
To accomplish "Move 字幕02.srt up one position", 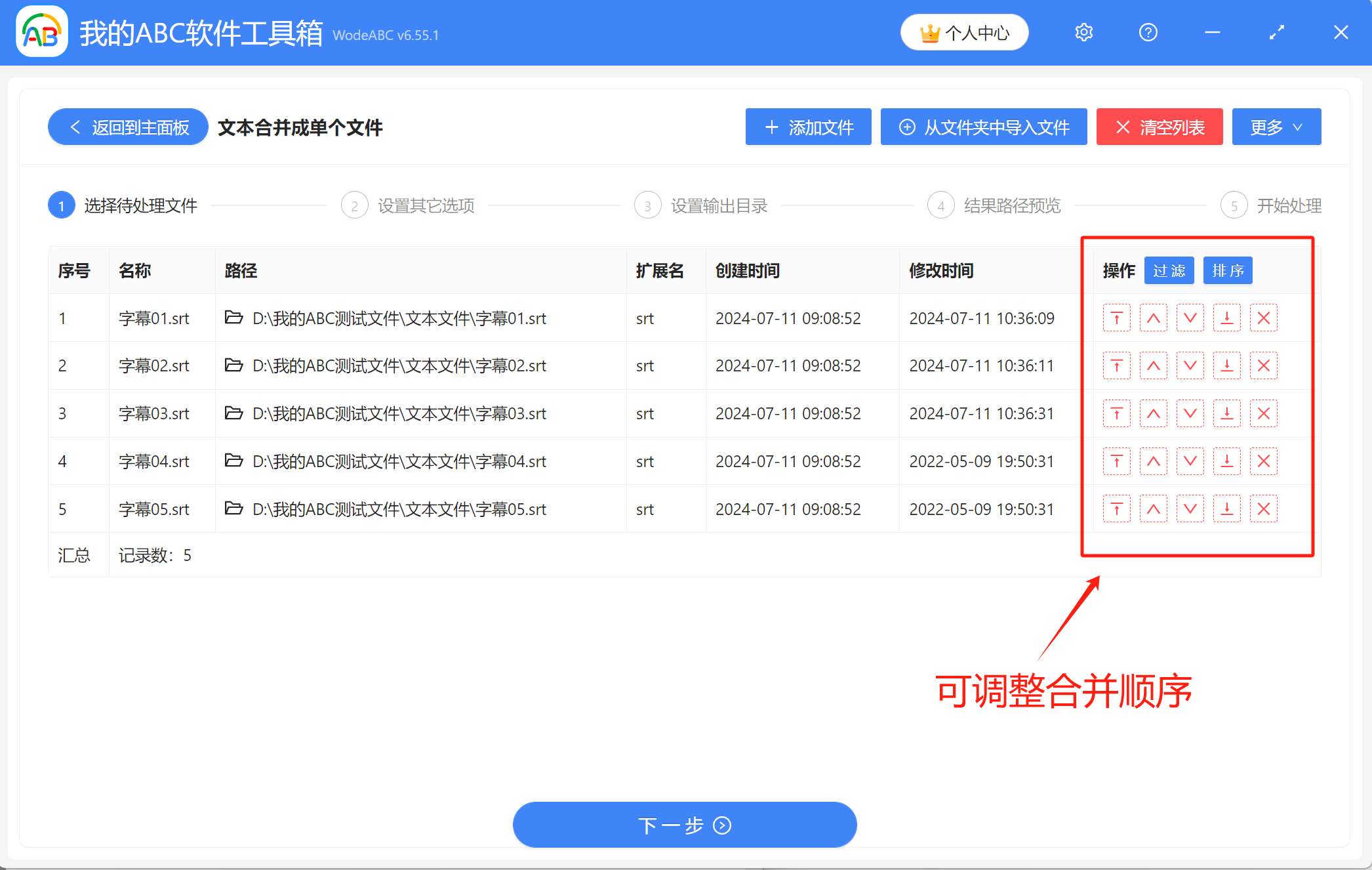I will pyautogui.click(x=1154, y=365).
